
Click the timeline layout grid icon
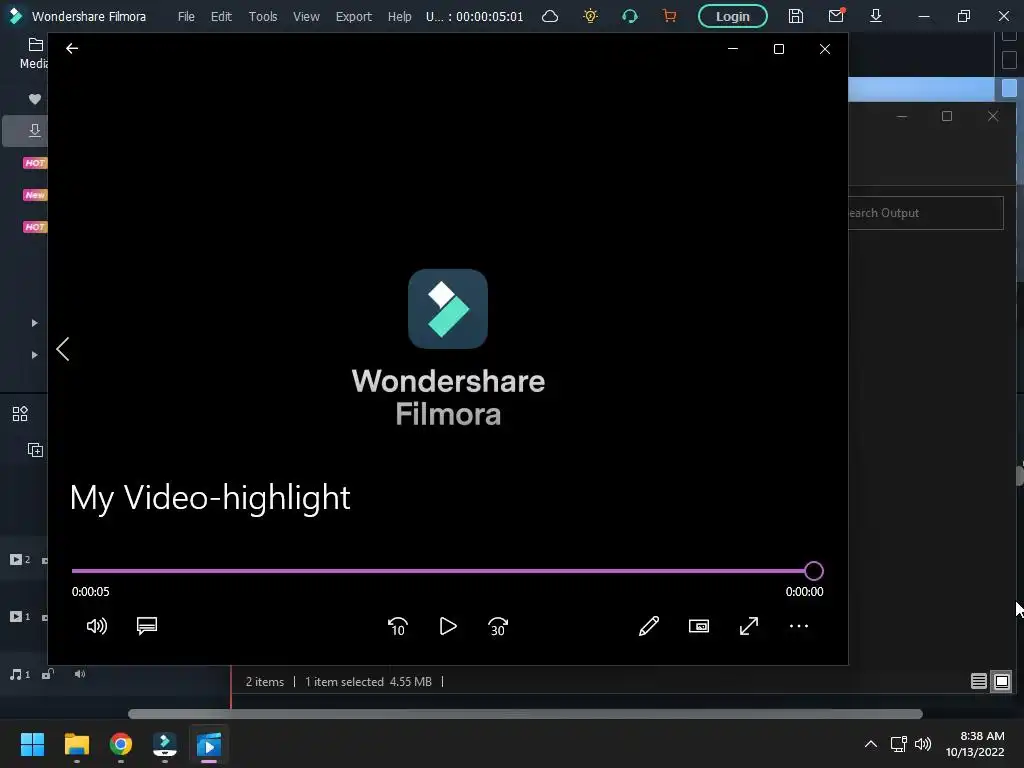[20, 414]
